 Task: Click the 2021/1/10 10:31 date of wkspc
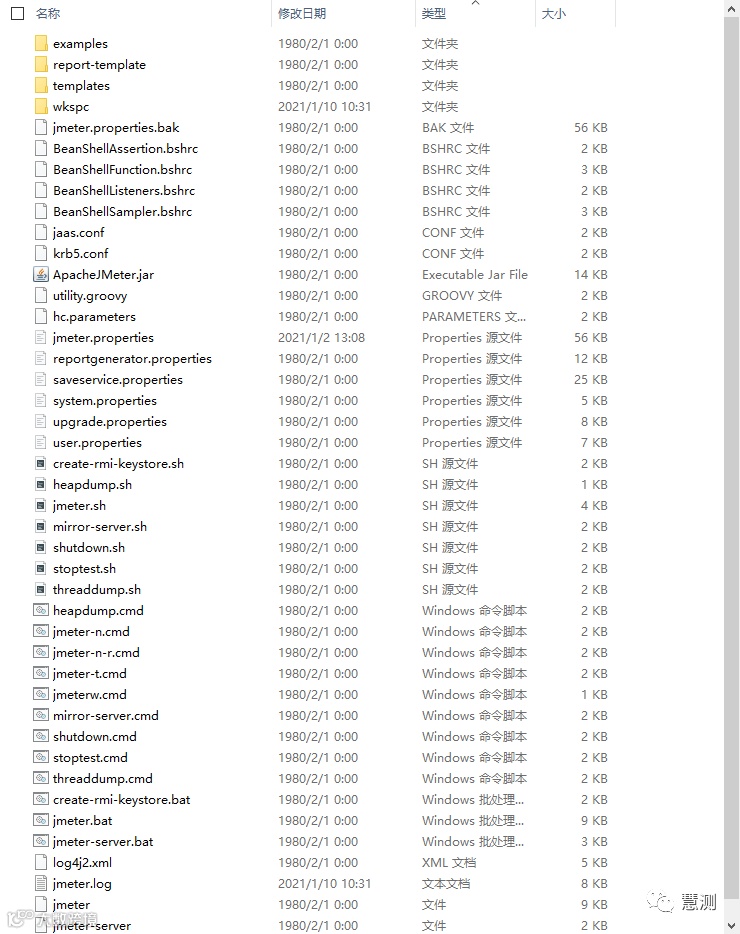click(324, 107)
